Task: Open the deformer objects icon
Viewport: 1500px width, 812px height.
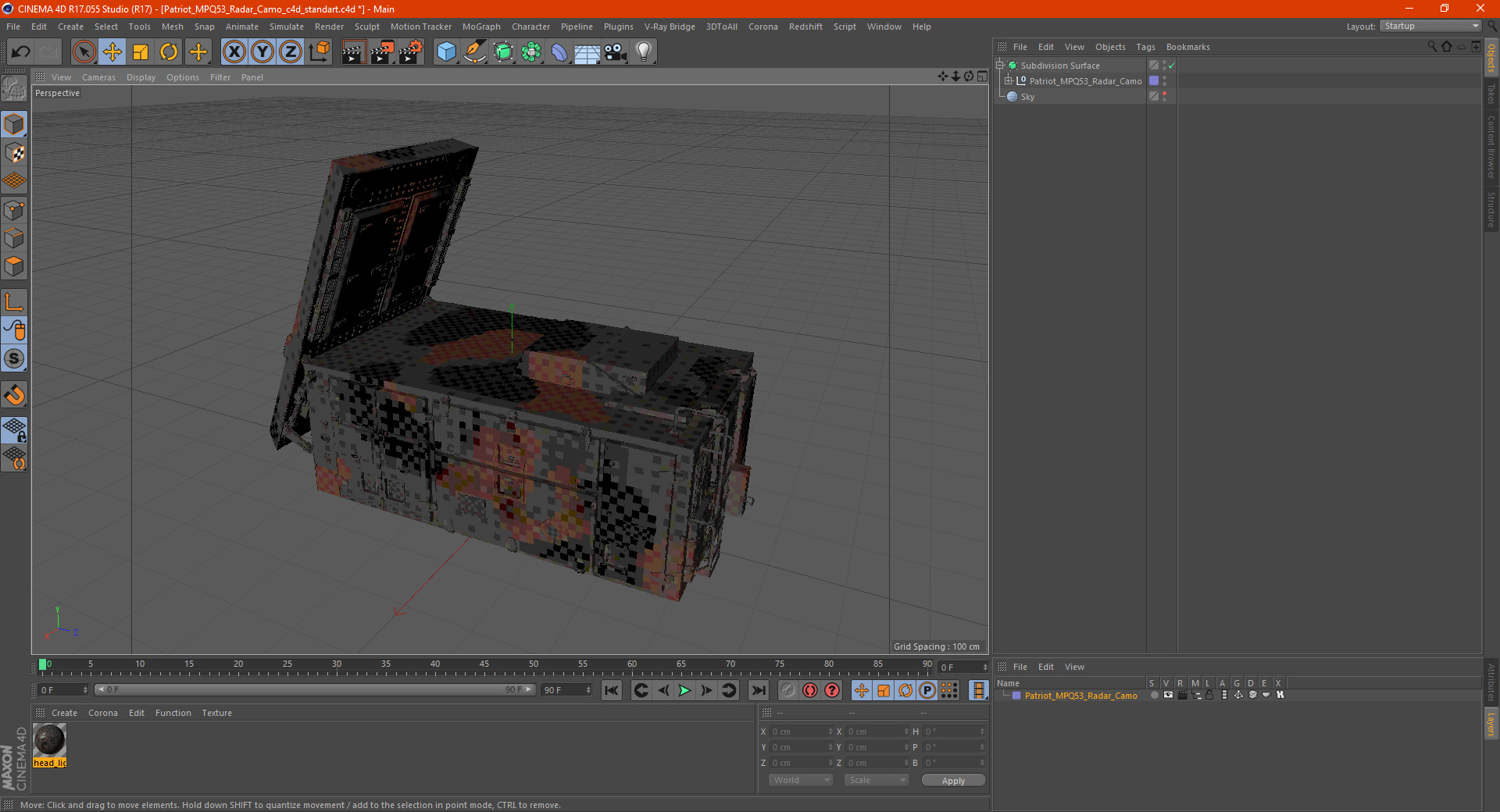Action: (559, 52)
